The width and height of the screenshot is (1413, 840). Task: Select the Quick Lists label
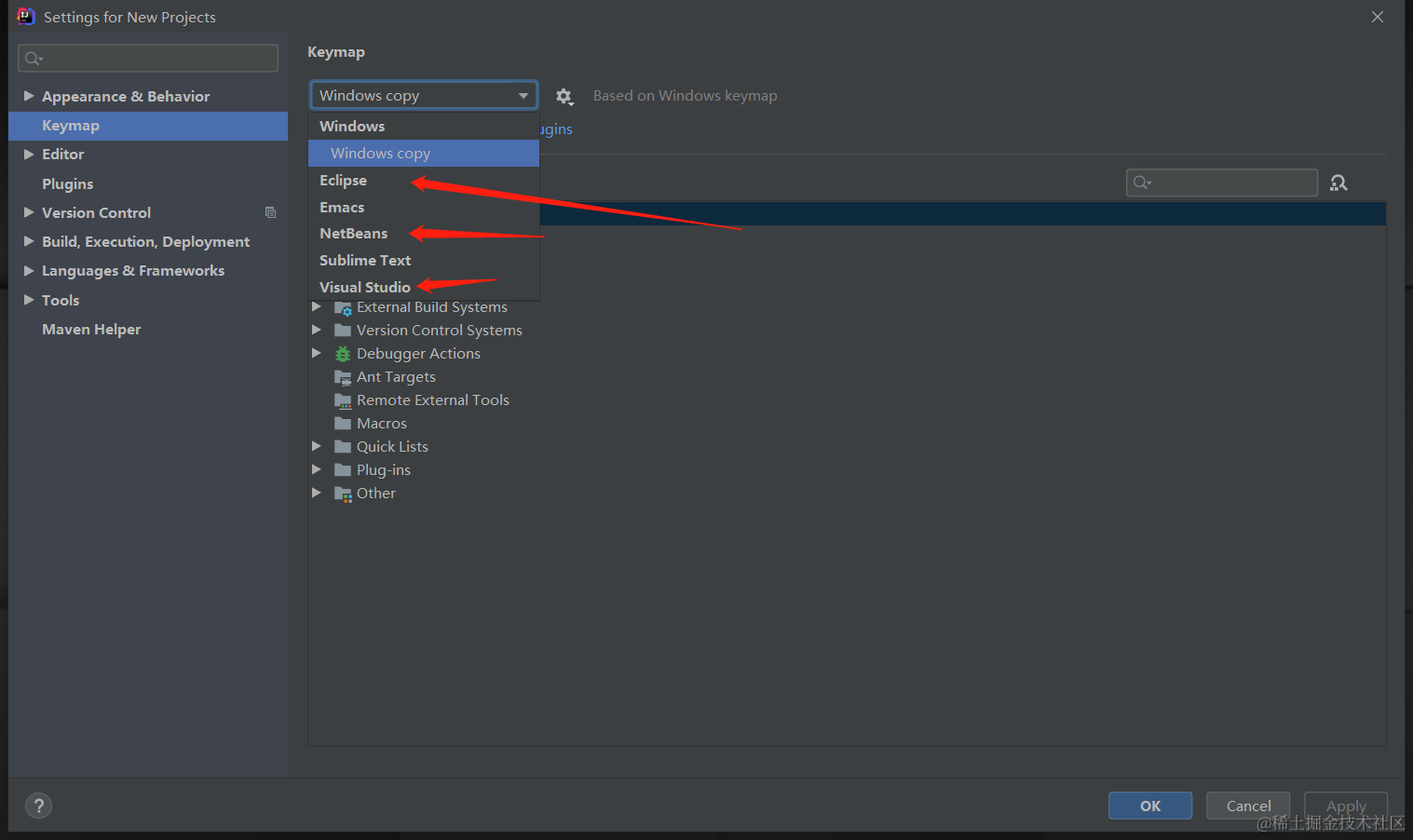coord(392,447)
